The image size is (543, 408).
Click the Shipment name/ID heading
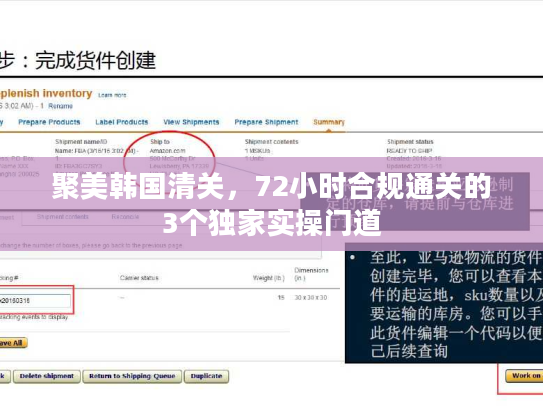coord(81,142)
